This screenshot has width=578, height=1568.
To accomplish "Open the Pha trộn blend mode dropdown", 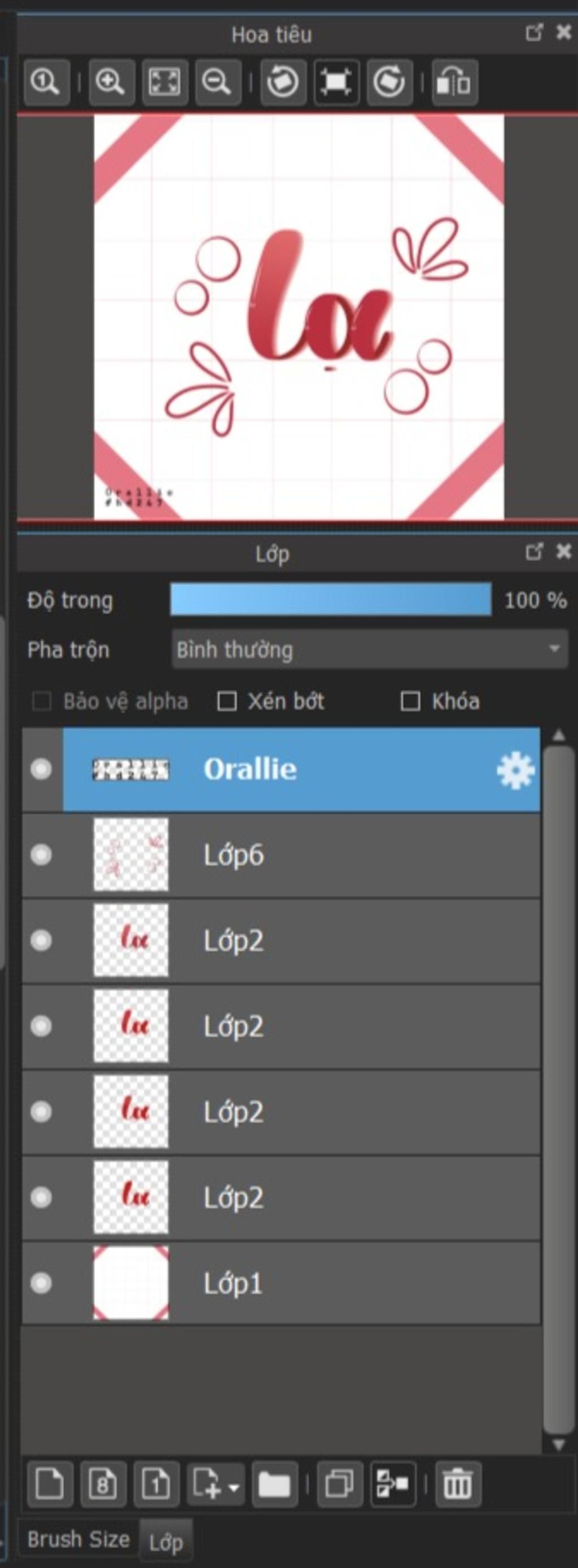I will pos(370,649).
